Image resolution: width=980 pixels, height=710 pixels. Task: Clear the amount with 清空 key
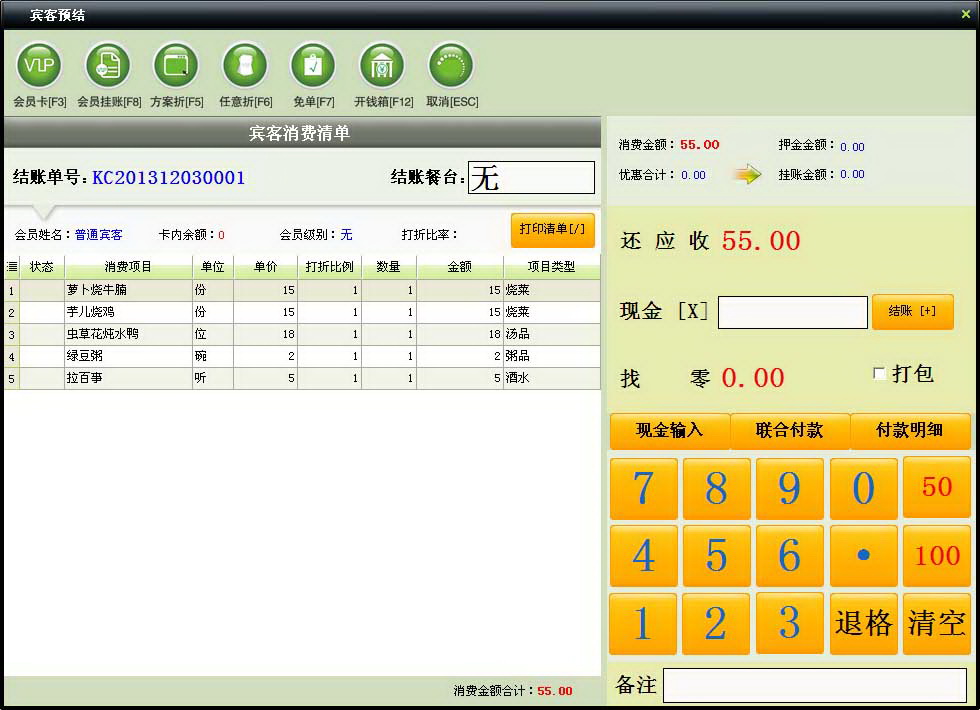click(936, 624)
